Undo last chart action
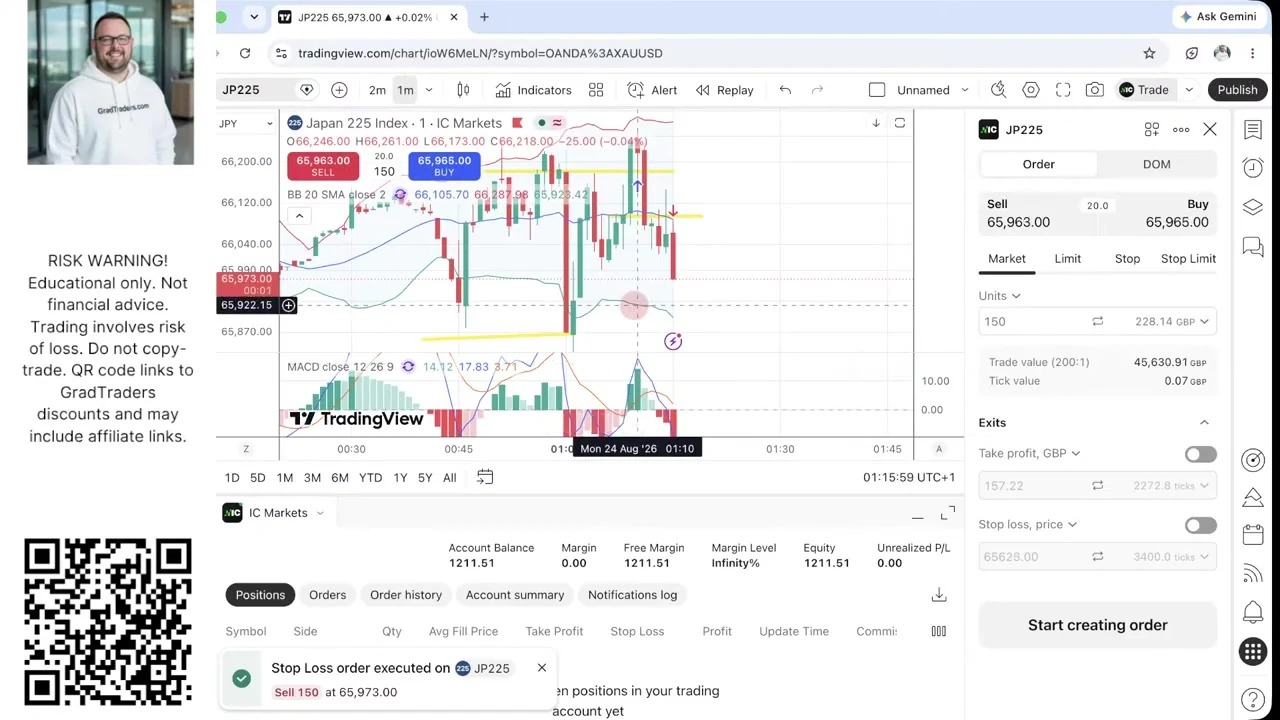This screenshot has width=1280, height=720. [785, 90]
